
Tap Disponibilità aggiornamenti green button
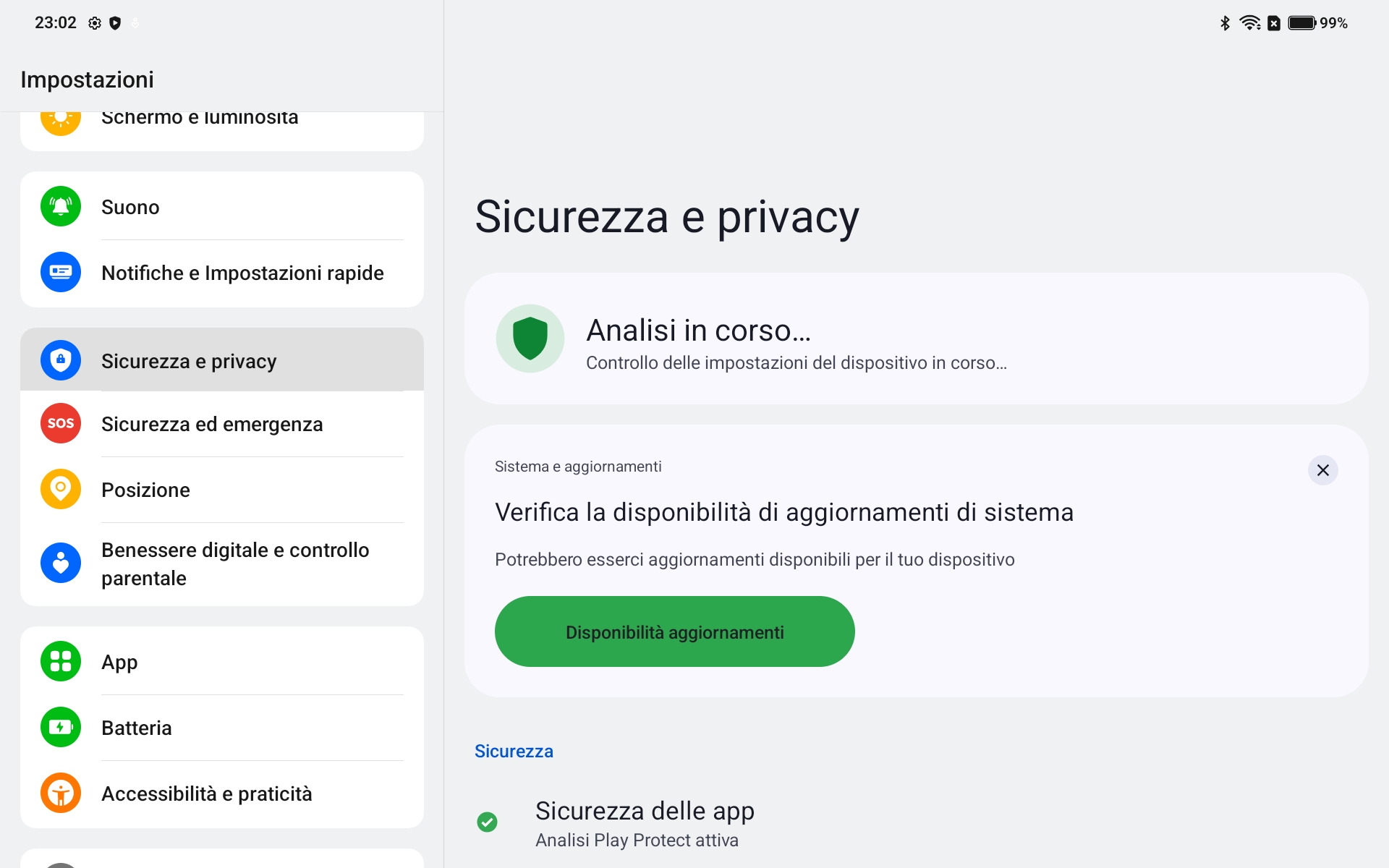(x=675, y=631)
